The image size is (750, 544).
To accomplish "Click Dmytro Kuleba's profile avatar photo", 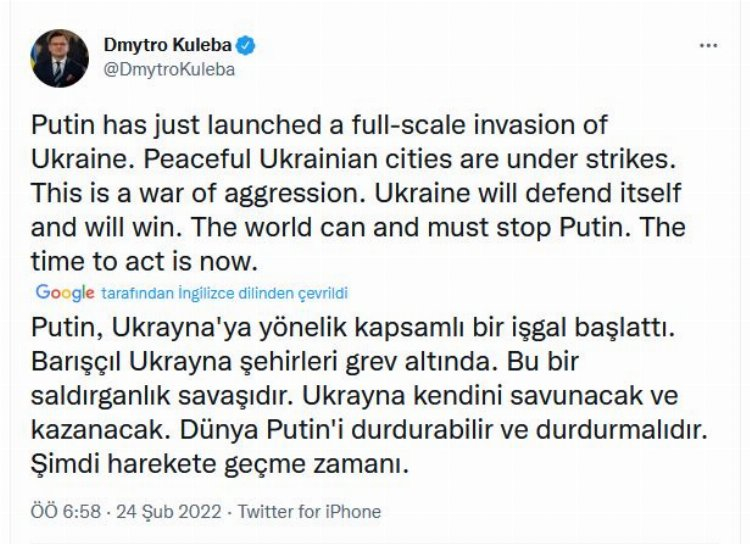I will 58,57.
